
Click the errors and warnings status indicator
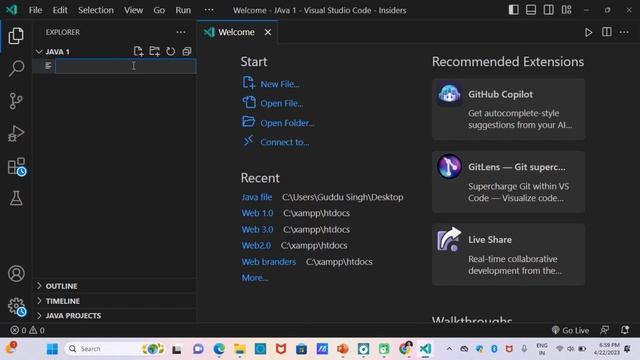coord(27,330)
